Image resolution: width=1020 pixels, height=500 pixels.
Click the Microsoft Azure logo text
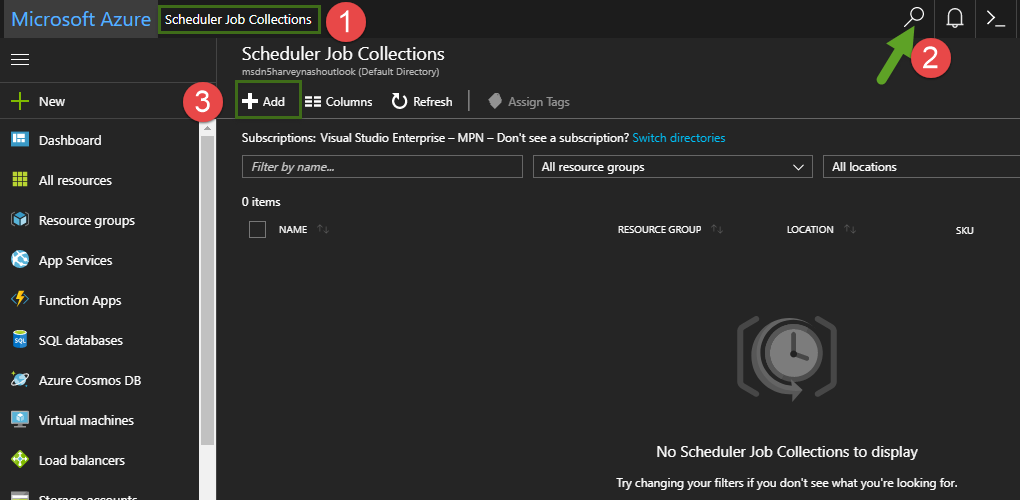tap(81, 19)
